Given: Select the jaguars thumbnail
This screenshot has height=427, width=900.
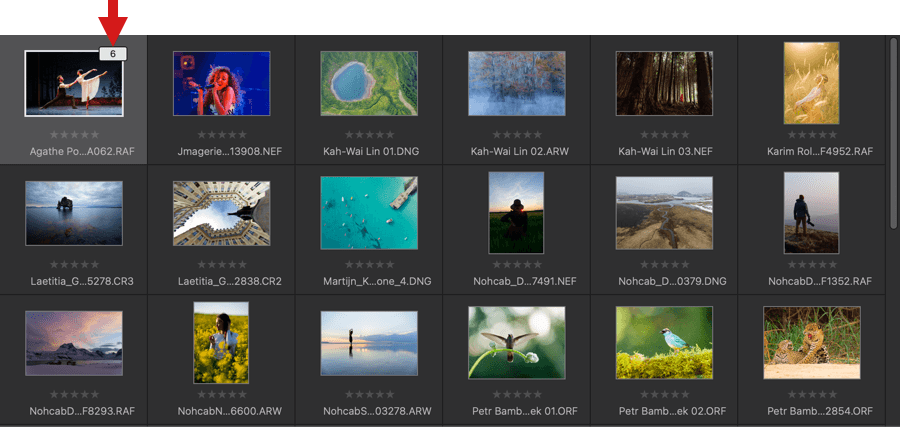Looking at the screenshot, I should (812, 343).
